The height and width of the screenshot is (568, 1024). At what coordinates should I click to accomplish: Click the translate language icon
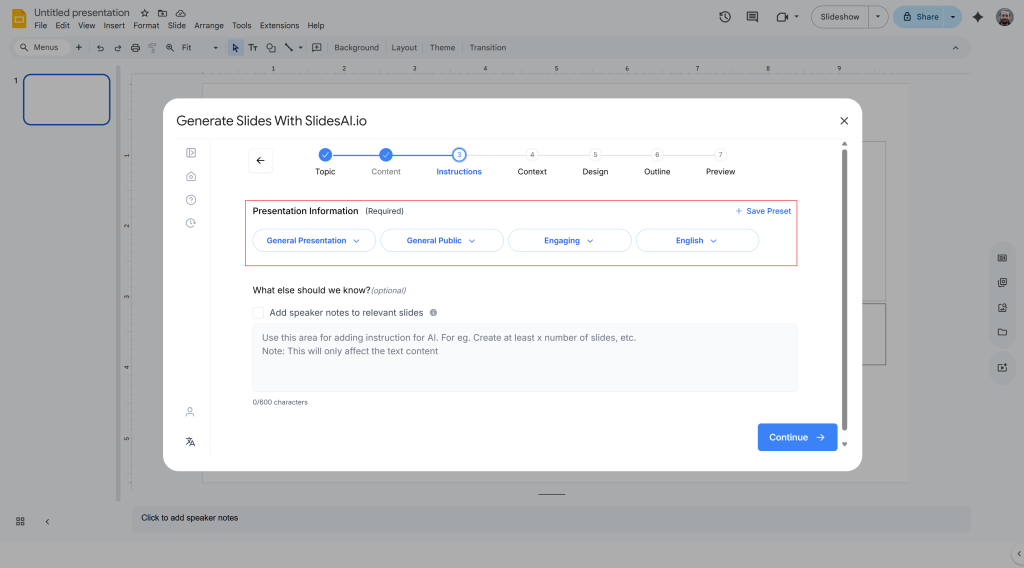tap(190, 442)
